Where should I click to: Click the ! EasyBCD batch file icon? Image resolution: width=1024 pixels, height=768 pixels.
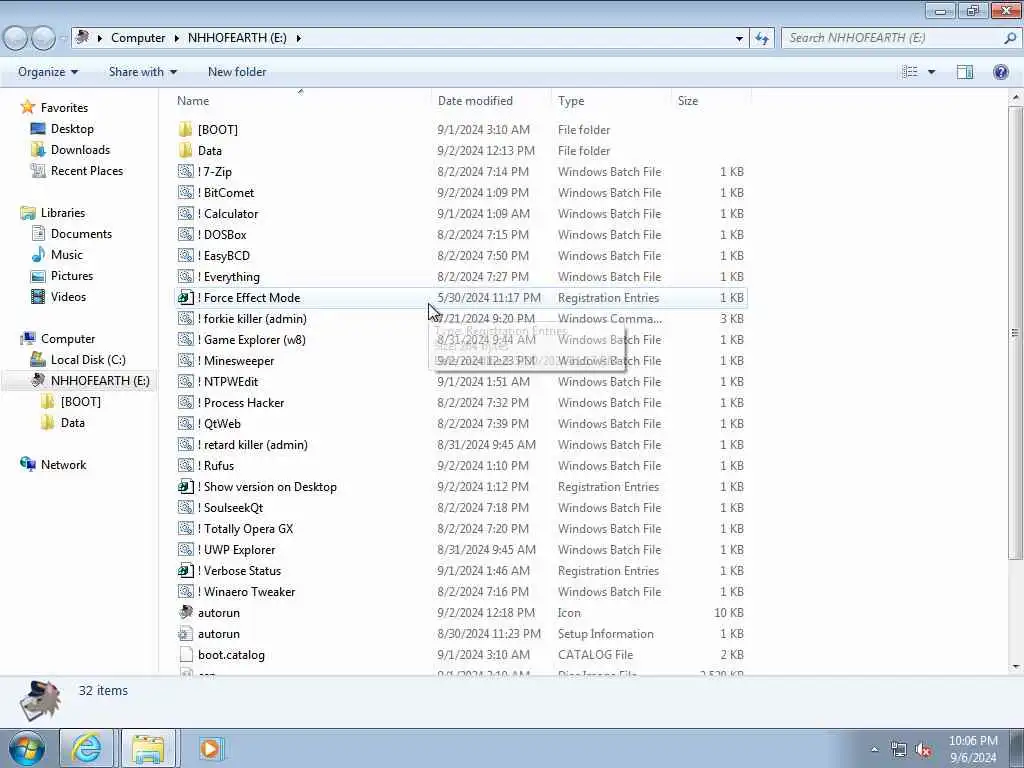[185, 255]
